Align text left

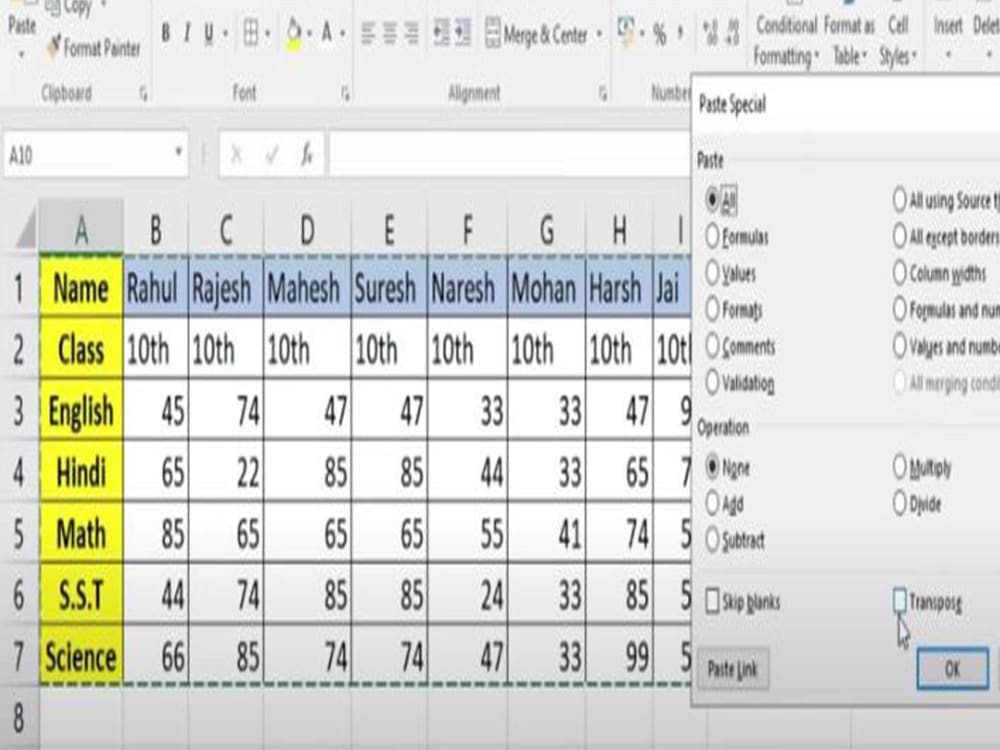[x=368, y=33]
